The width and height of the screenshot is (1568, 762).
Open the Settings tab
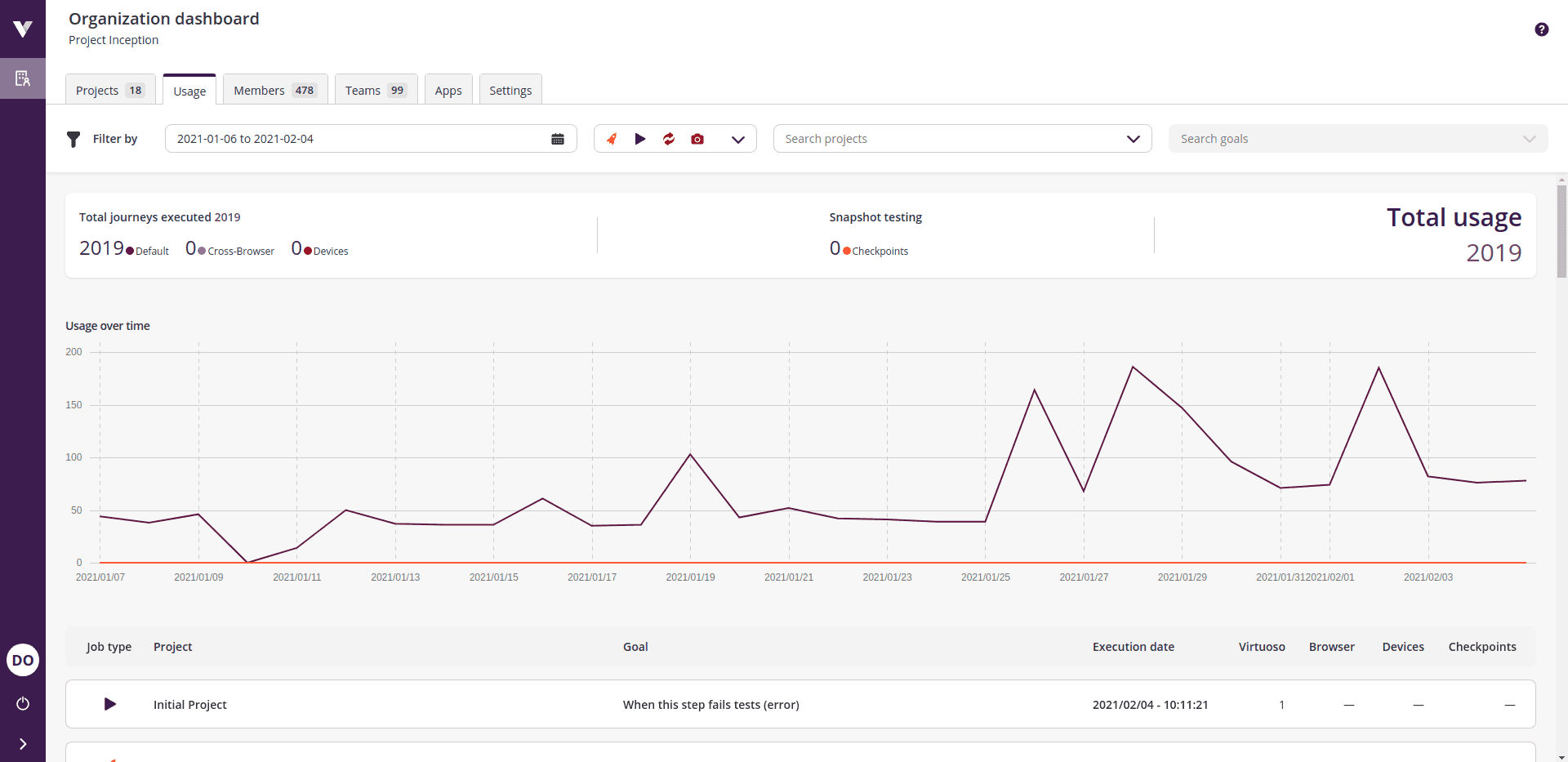coord(510,90)
